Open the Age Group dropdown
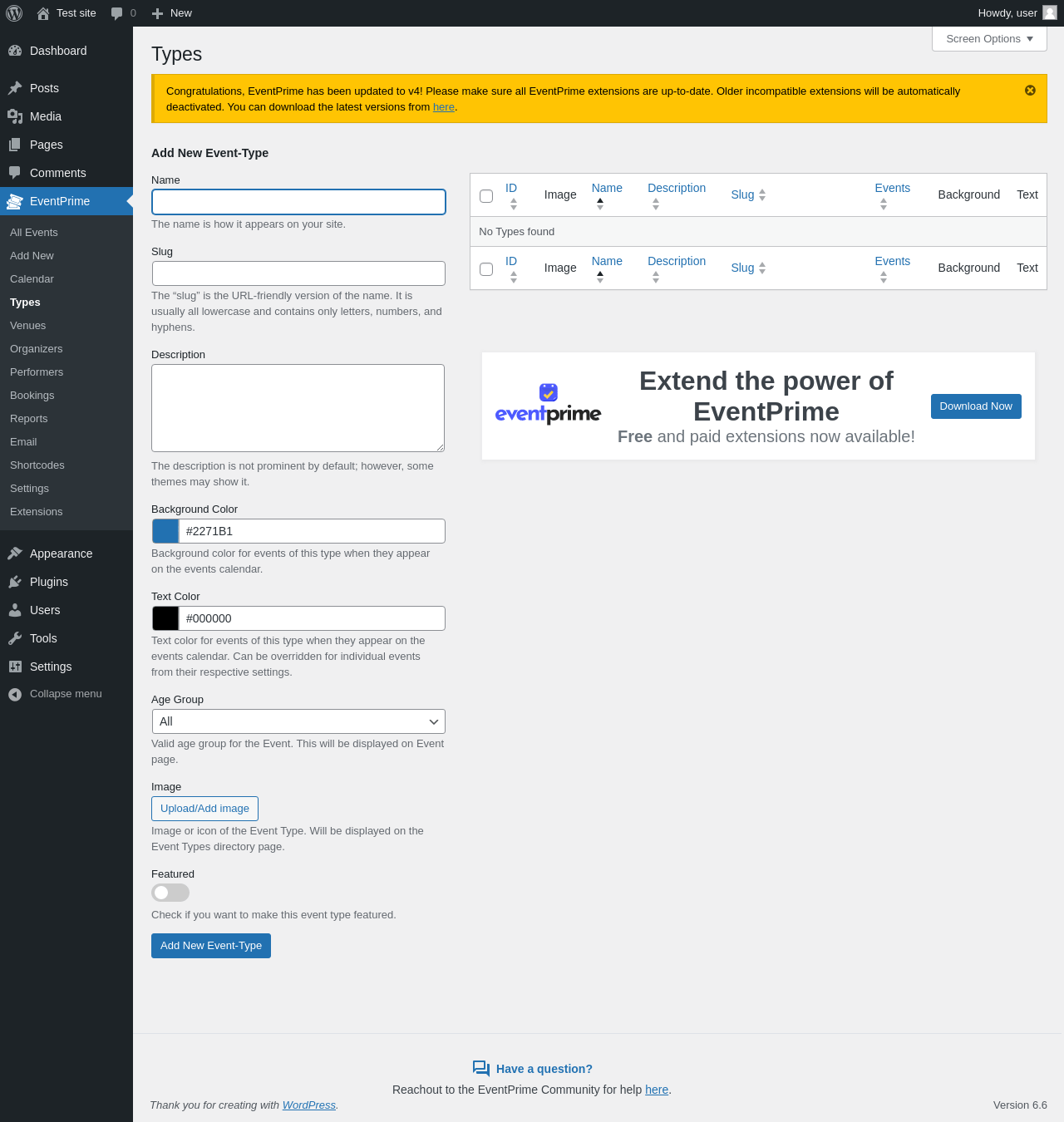 pos(298,721)
